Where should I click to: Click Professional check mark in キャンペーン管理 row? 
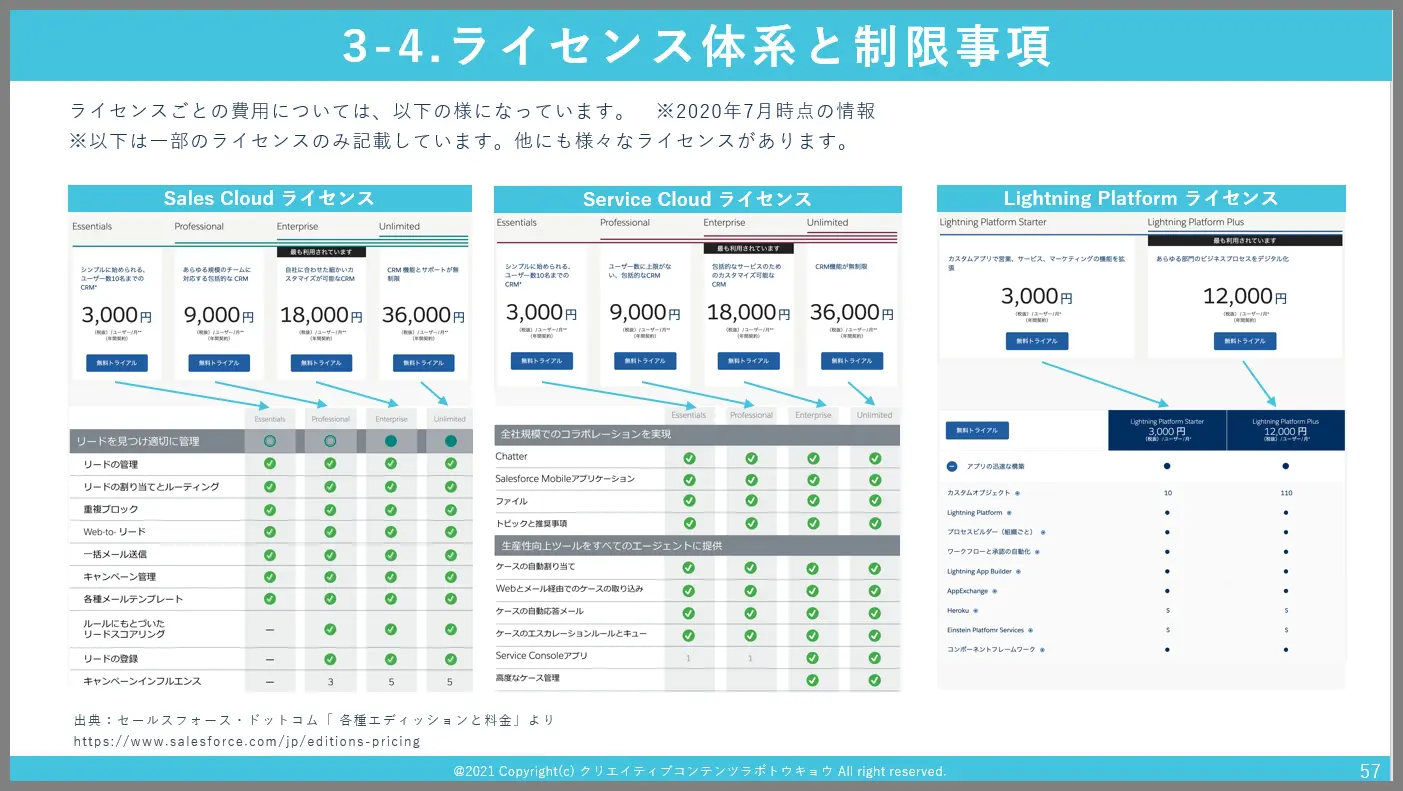click(330, 576)
